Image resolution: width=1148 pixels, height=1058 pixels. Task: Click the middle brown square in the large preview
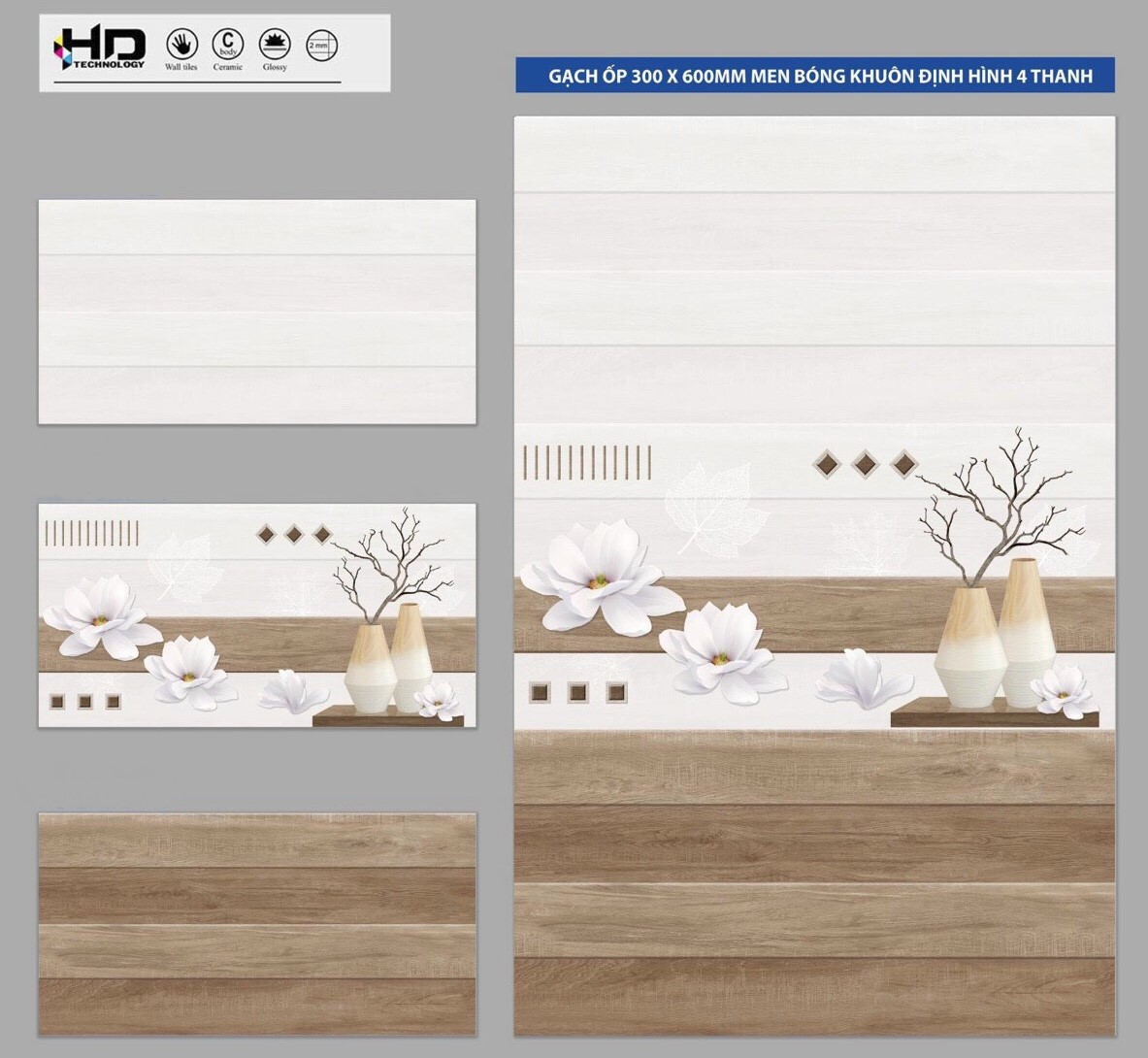tap(578, 692)
